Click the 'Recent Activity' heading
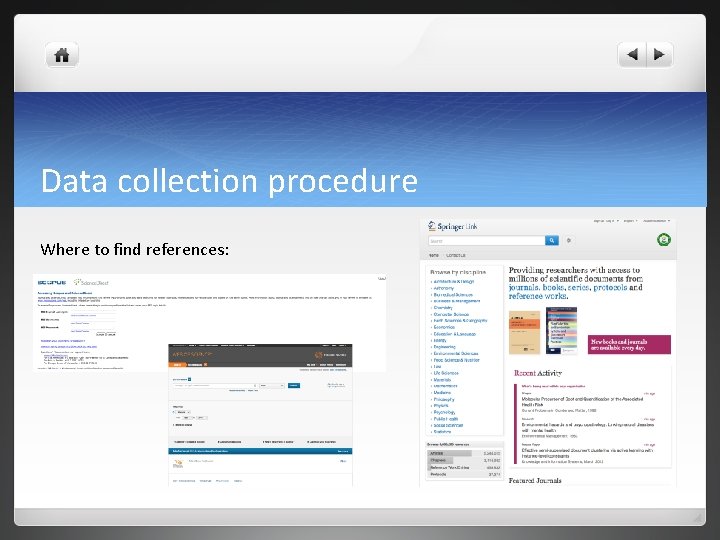 pyautogui.click(x=538, y=373)
